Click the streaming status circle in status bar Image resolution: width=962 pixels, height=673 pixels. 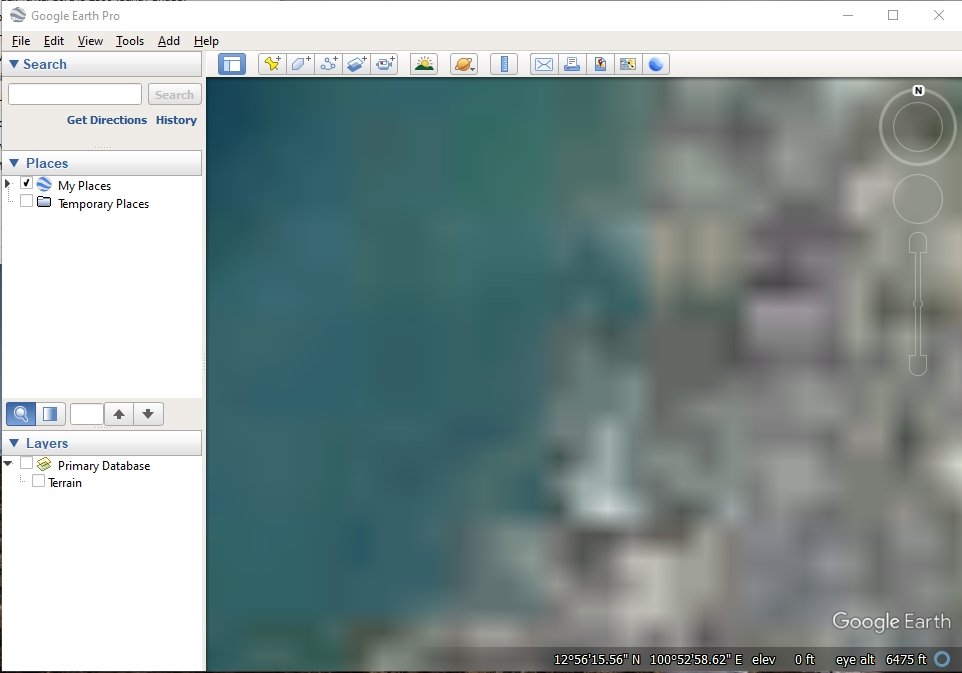942,660
